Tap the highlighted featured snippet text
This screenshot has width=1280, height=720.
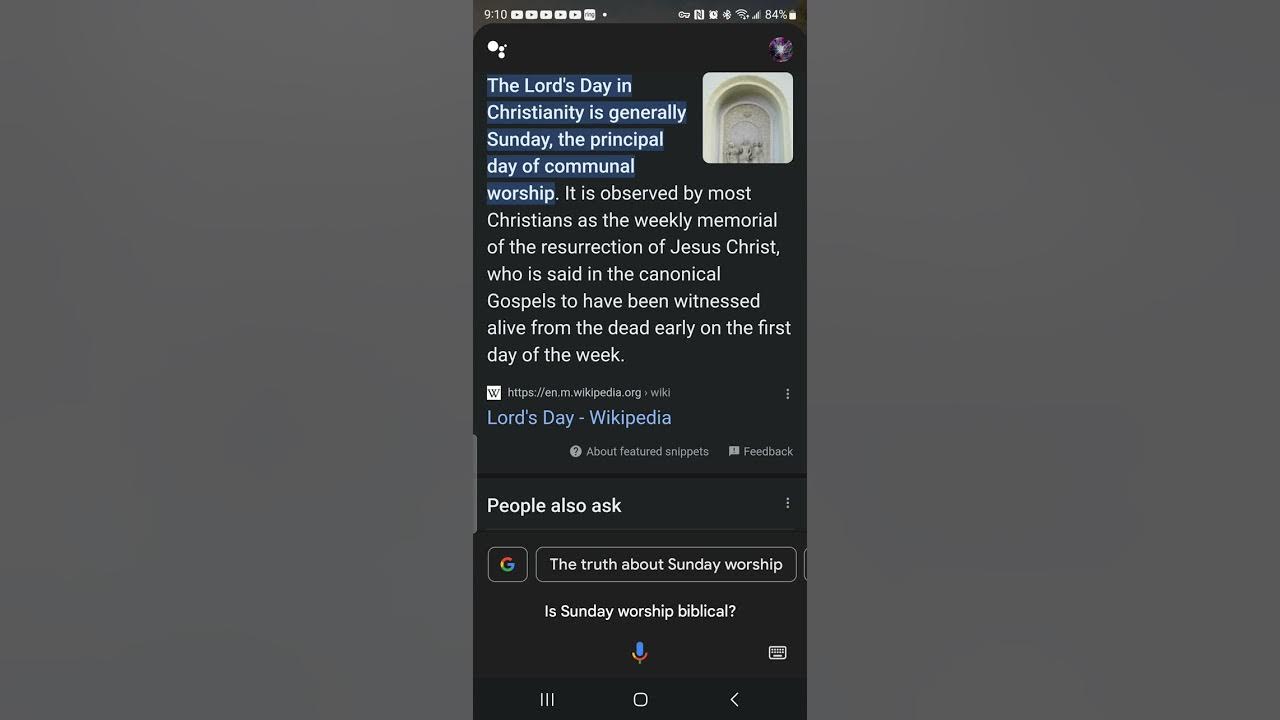(x=586, y=139)
